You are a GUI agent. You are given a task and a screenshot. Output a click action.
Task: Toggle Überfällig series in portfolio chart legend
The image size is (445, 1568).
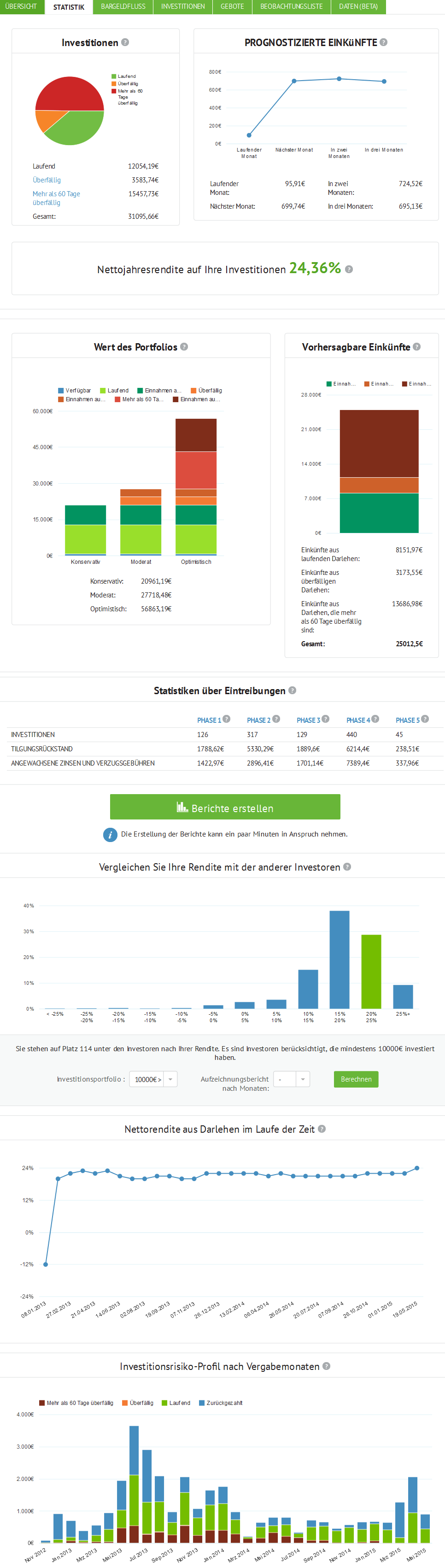206,391
